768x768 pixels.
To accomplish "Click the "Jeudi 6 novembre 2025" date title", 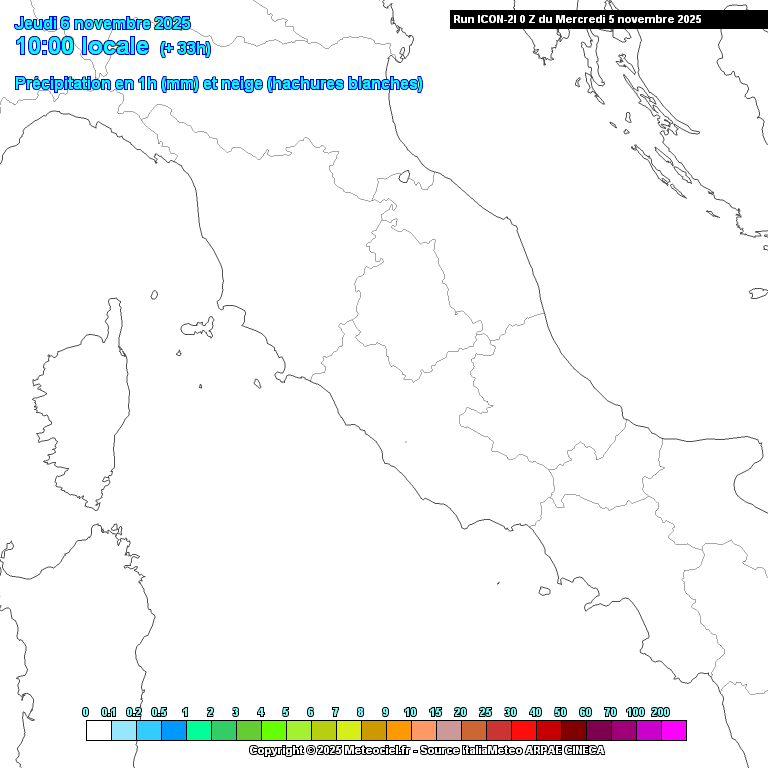I will [102, 23].
